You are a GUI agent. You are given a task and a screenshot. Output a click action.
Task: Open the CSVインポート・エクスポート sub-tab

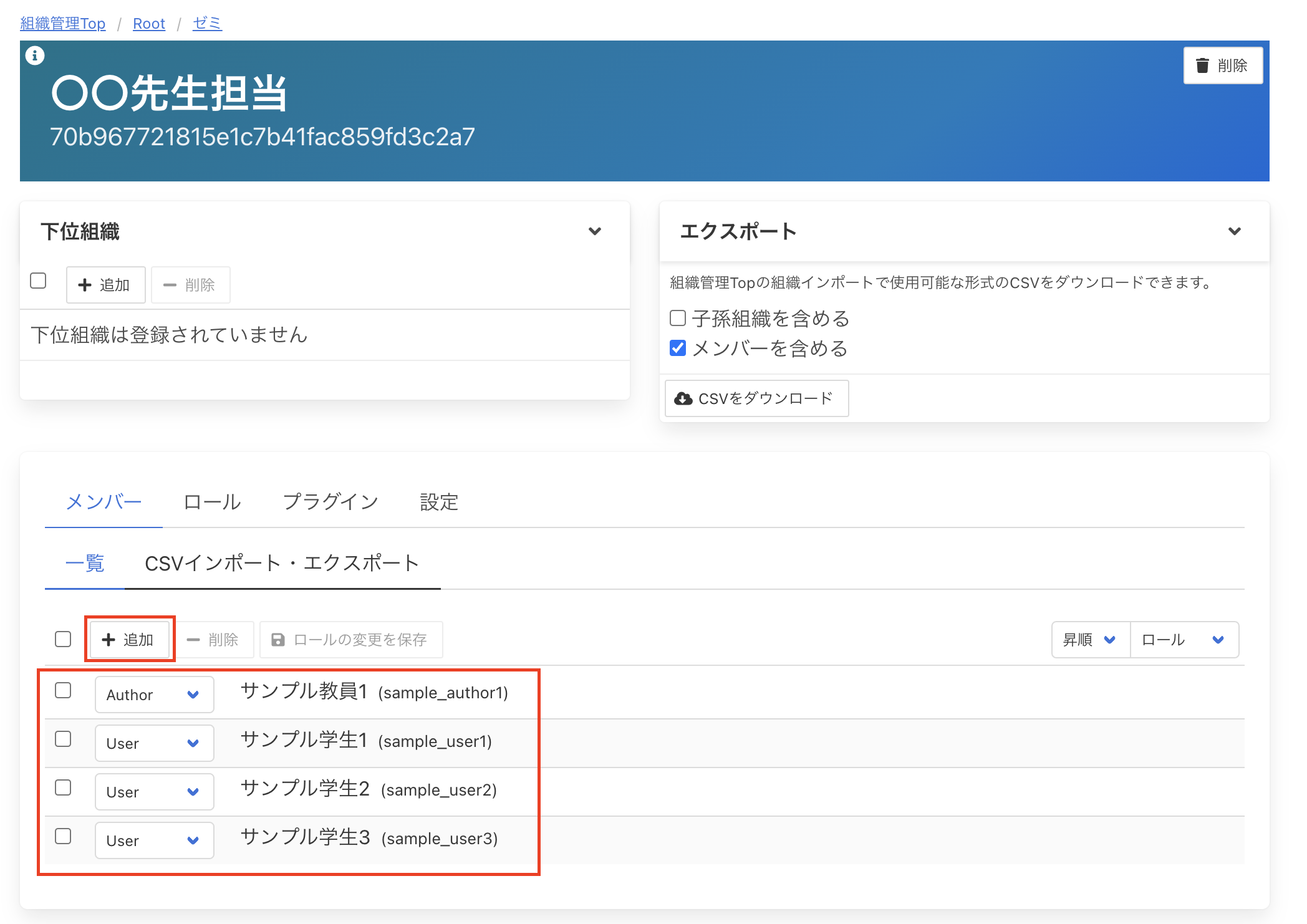pyautogui.click(x=282, y=563)
